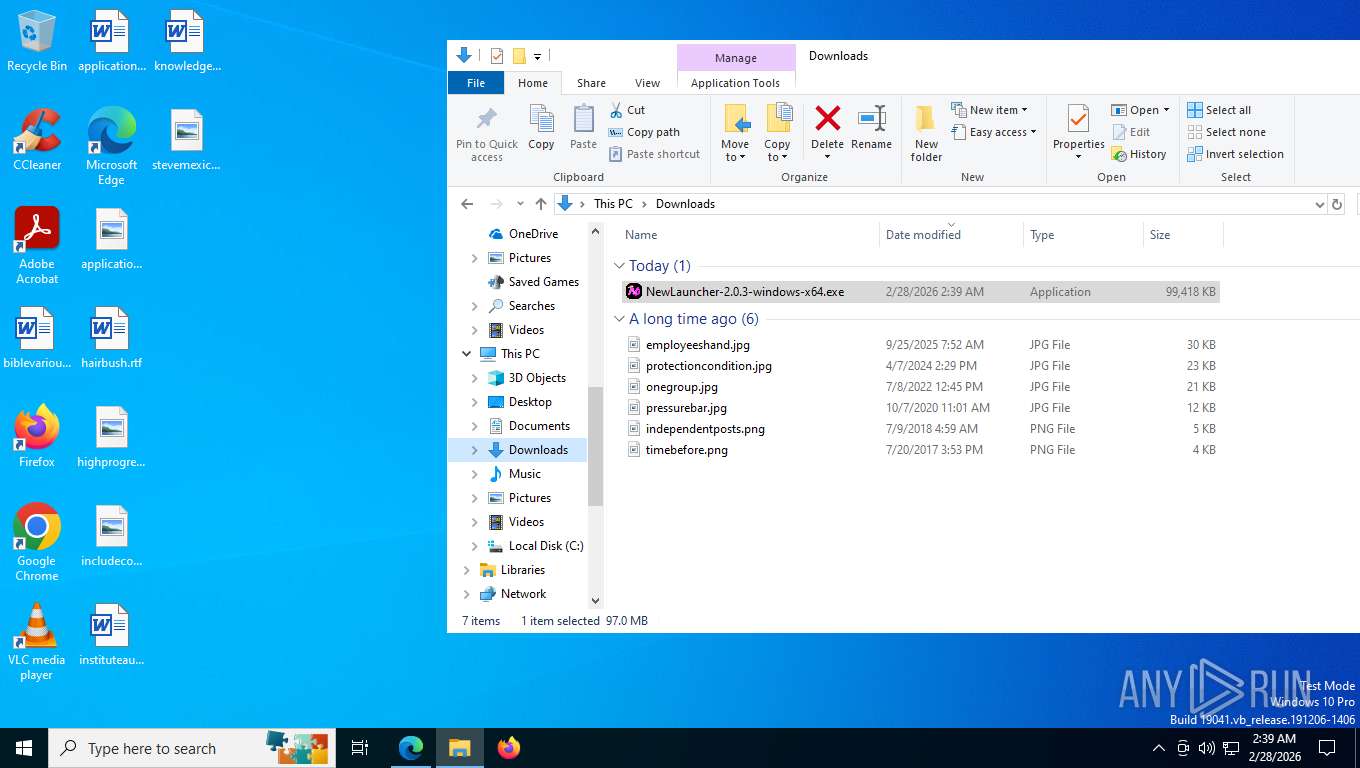Cut the selected file
The width and height of the screenshot is (1360, 768).
tap(628, 110)
